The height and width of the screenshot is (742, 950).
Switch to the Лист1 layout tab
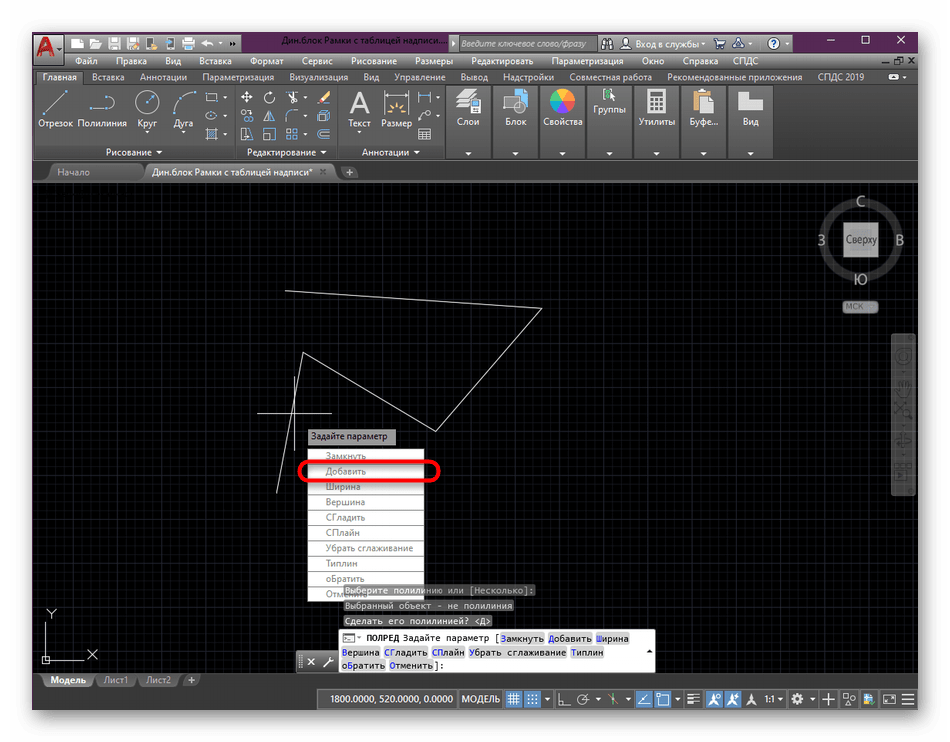tap(114, 680)
